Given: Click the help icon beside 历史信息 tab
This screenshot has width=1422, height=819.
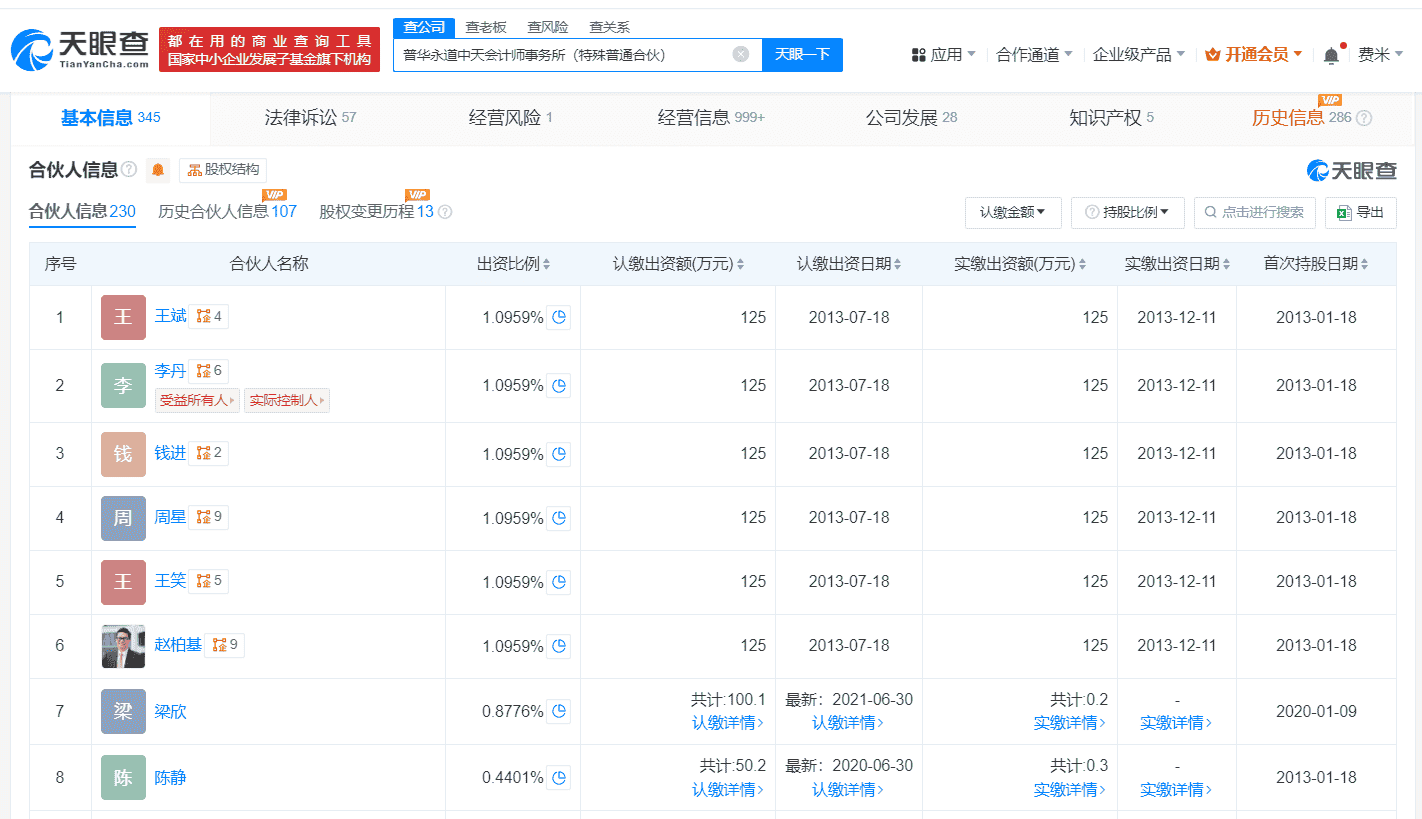Looking at the screenshot, I should [x=1364, y=118].
